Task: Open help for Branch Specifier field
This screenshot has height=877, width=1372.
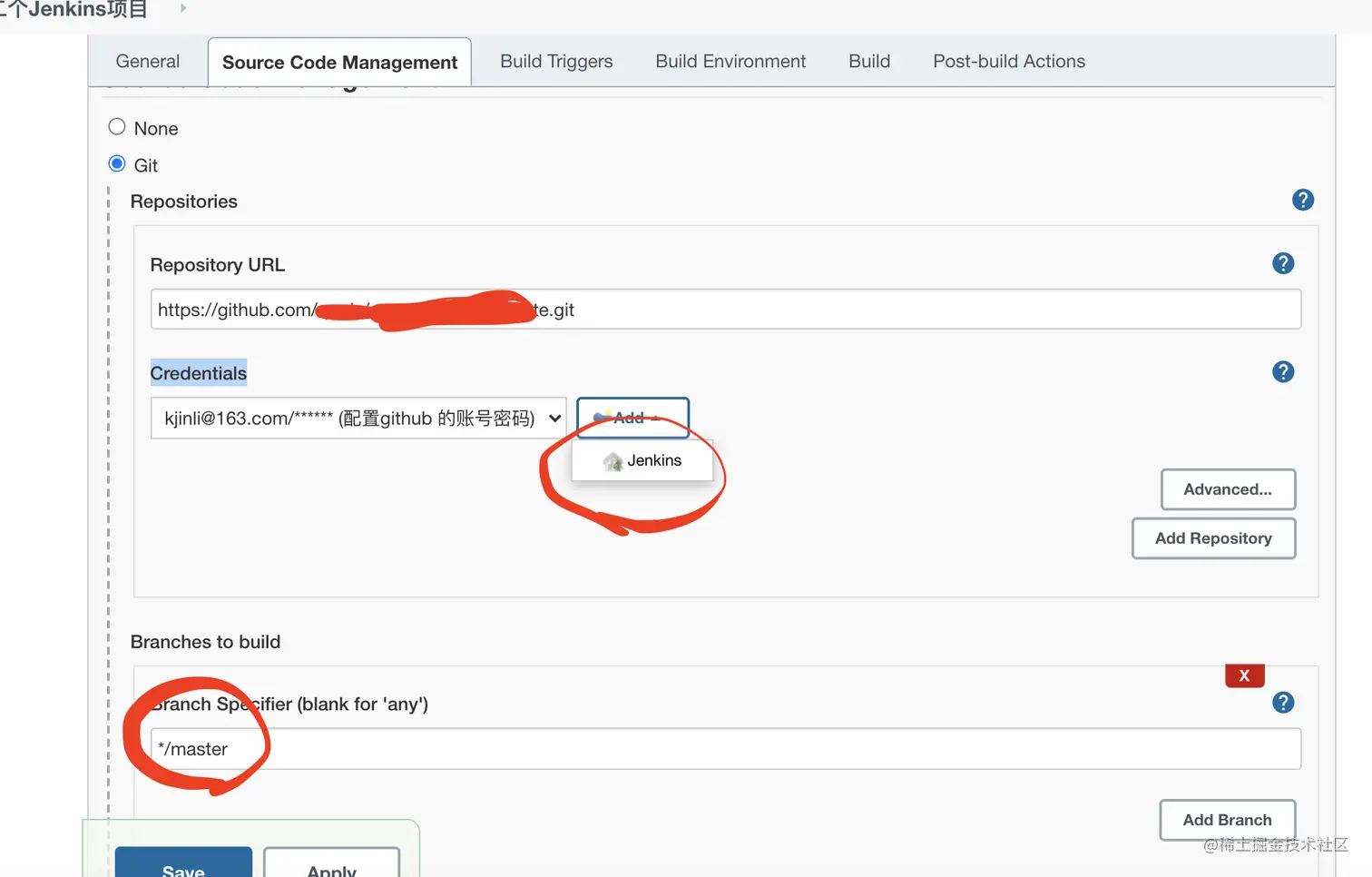Action: 1283,702
